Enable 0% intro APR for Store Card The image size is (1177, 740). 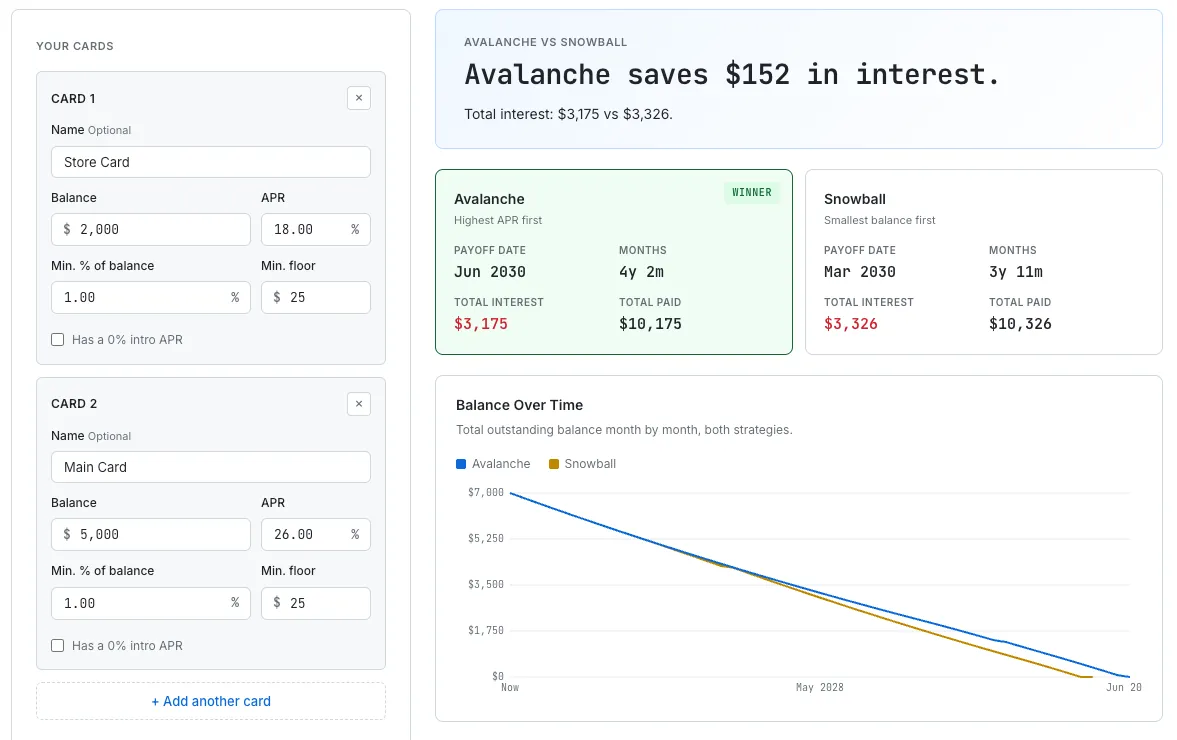click(x=57, y=339)
